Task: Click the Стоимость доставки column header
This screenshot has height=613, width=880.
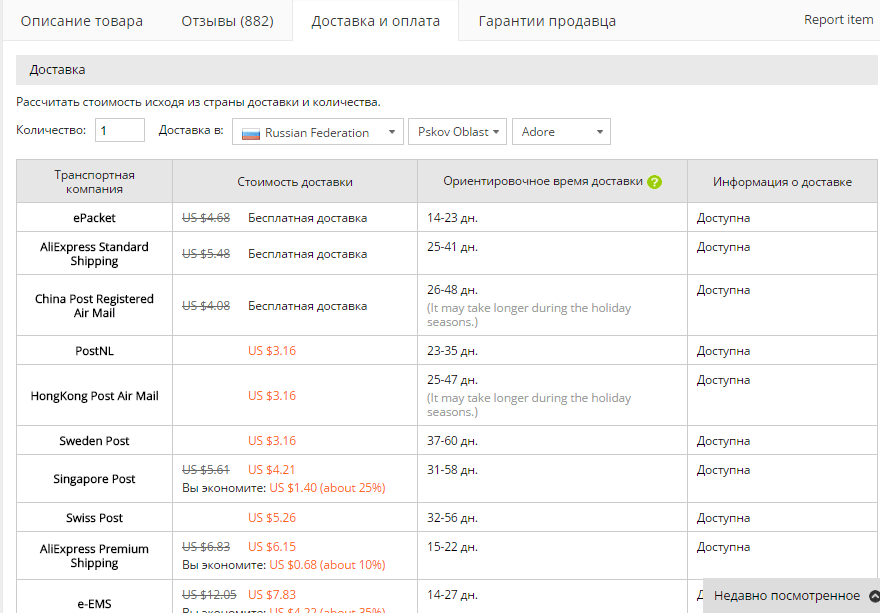Action: pyautogui.click(x=295, y=182)
